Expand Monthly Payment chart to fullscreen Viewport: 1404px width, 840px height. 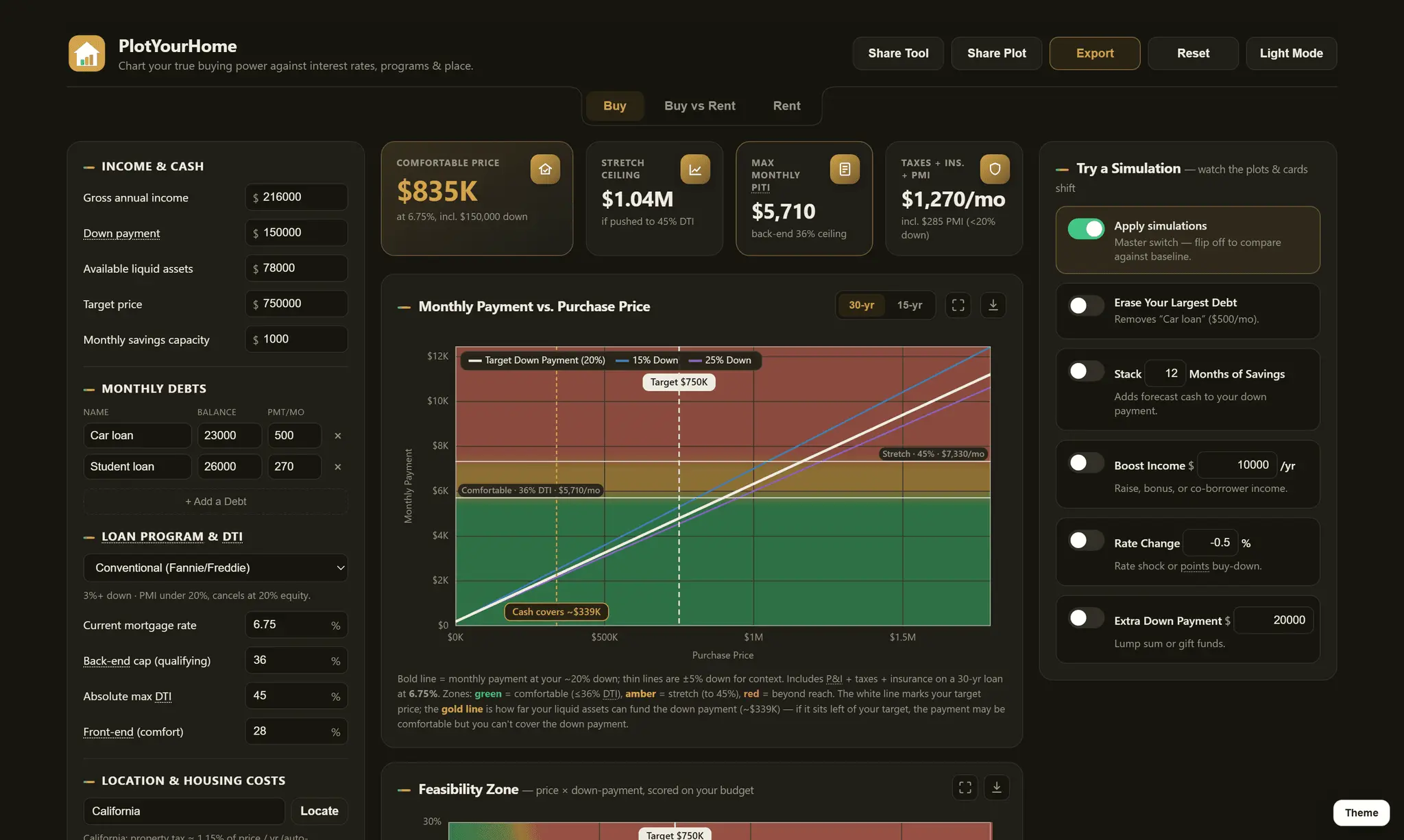click(x=958, y=305)
